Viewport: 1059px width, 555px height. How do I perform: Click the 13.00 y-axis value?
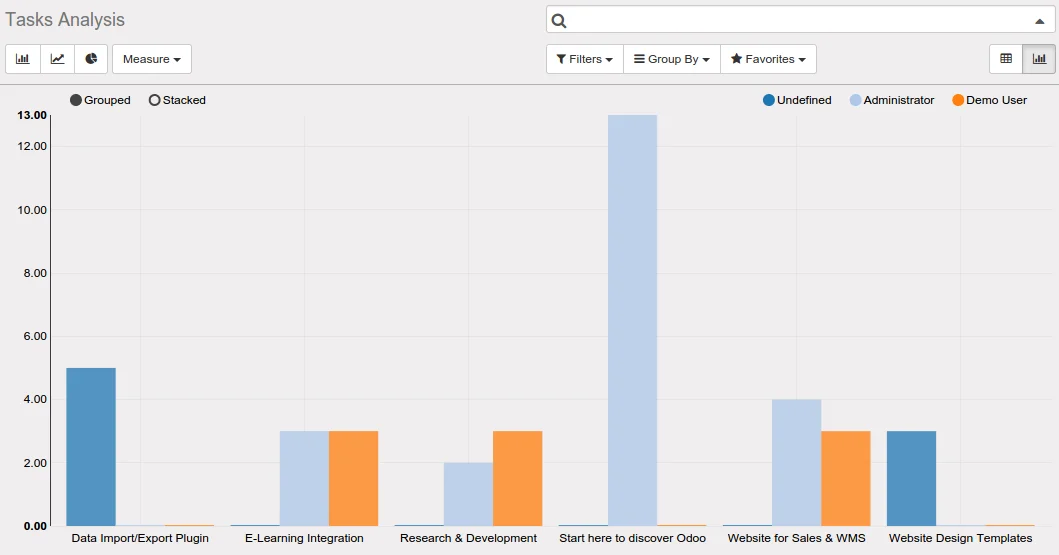coord(32,115)
